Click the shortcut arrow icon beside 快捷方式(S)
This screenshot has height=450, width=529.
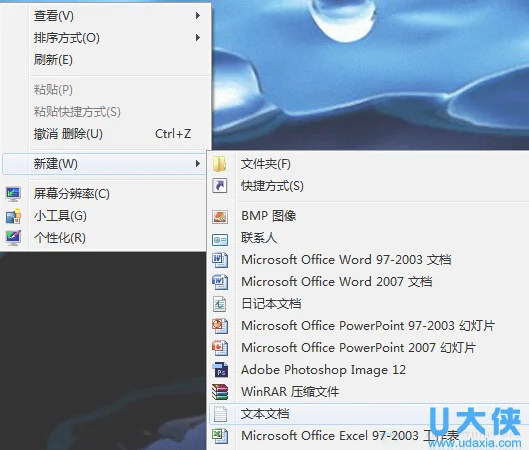click(x=220, y=186)
